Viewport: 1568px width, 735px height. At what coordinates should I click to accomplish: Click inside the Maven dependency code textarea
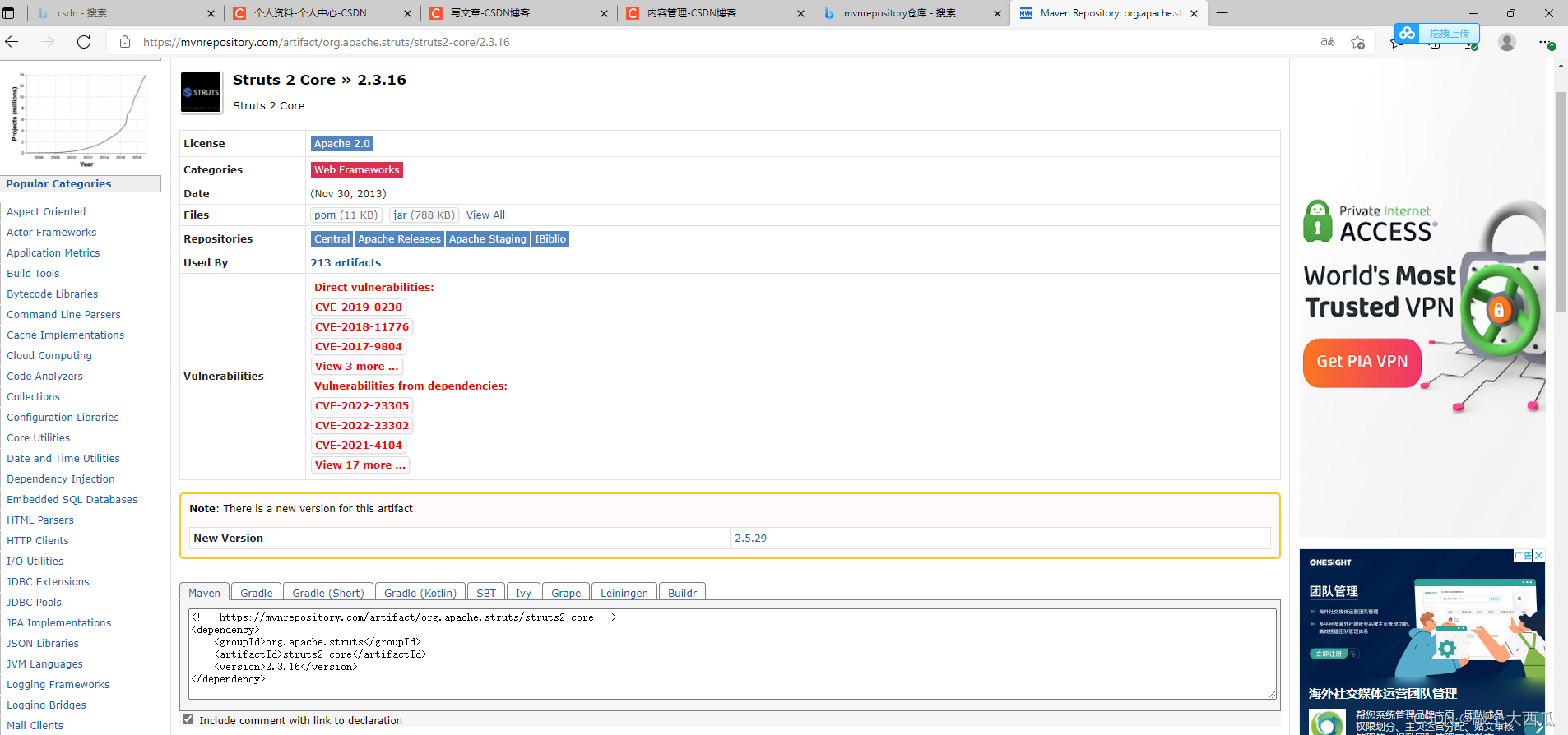pos(732,654)
